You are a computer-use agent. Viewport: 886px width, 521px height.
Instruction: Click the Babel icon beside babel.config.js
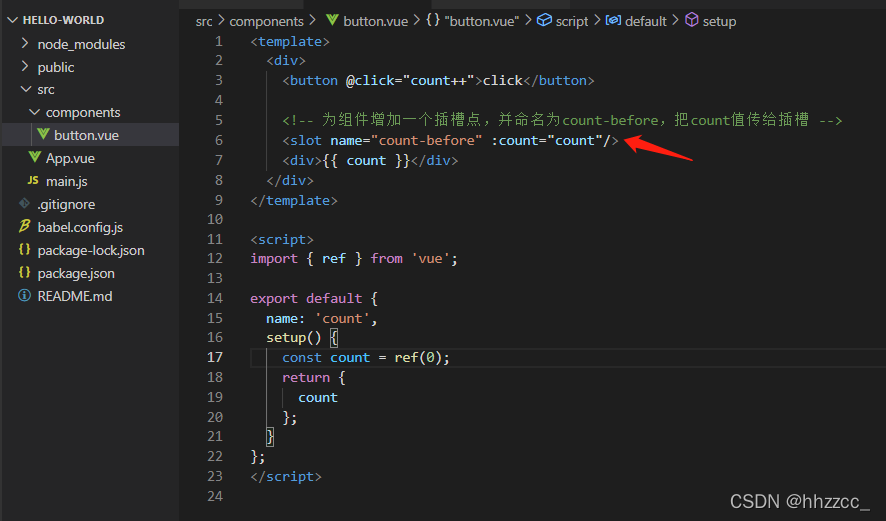click(x=24, y=226)
